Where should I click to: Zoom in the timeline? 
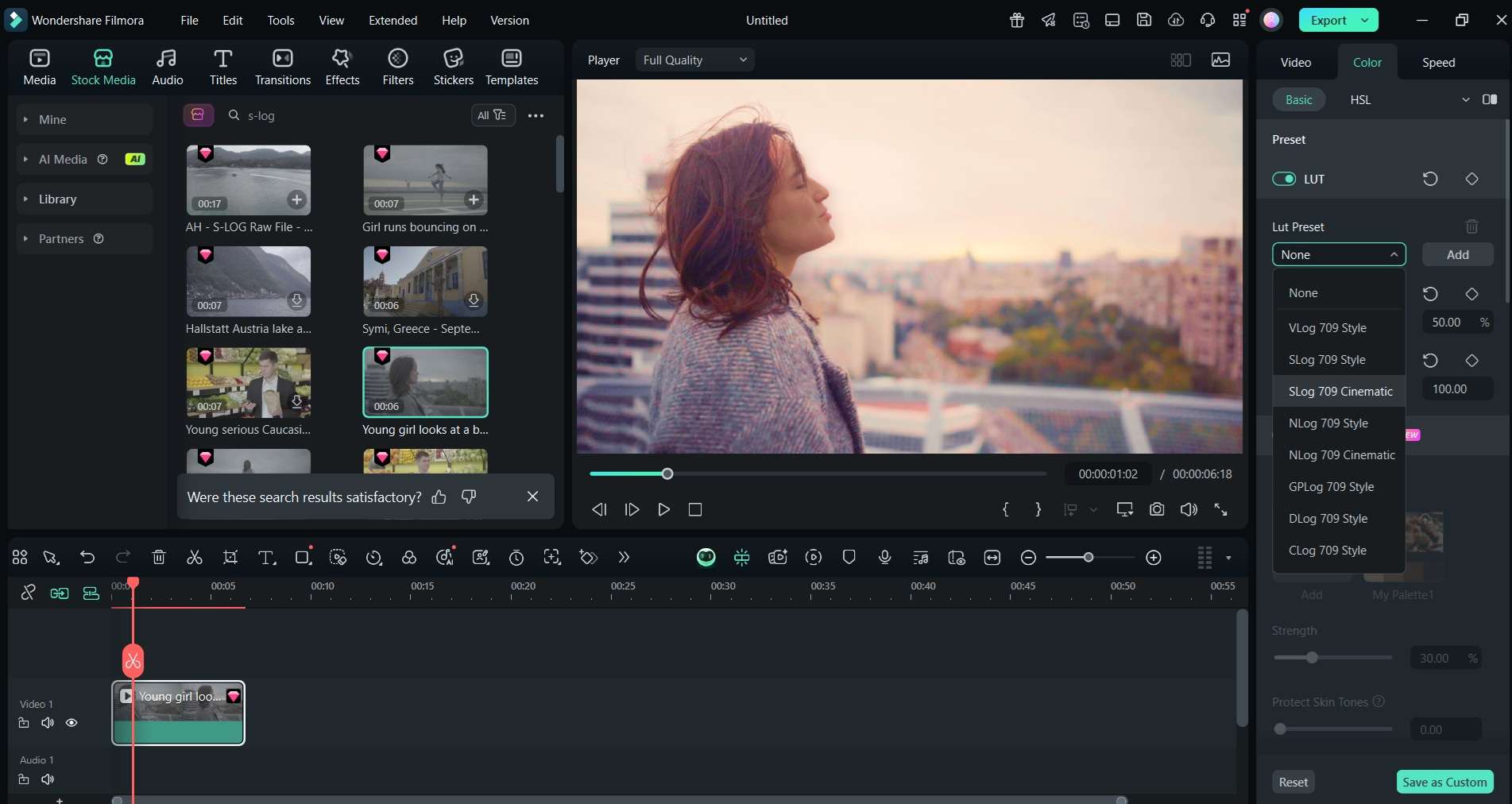pos(1154,558)
